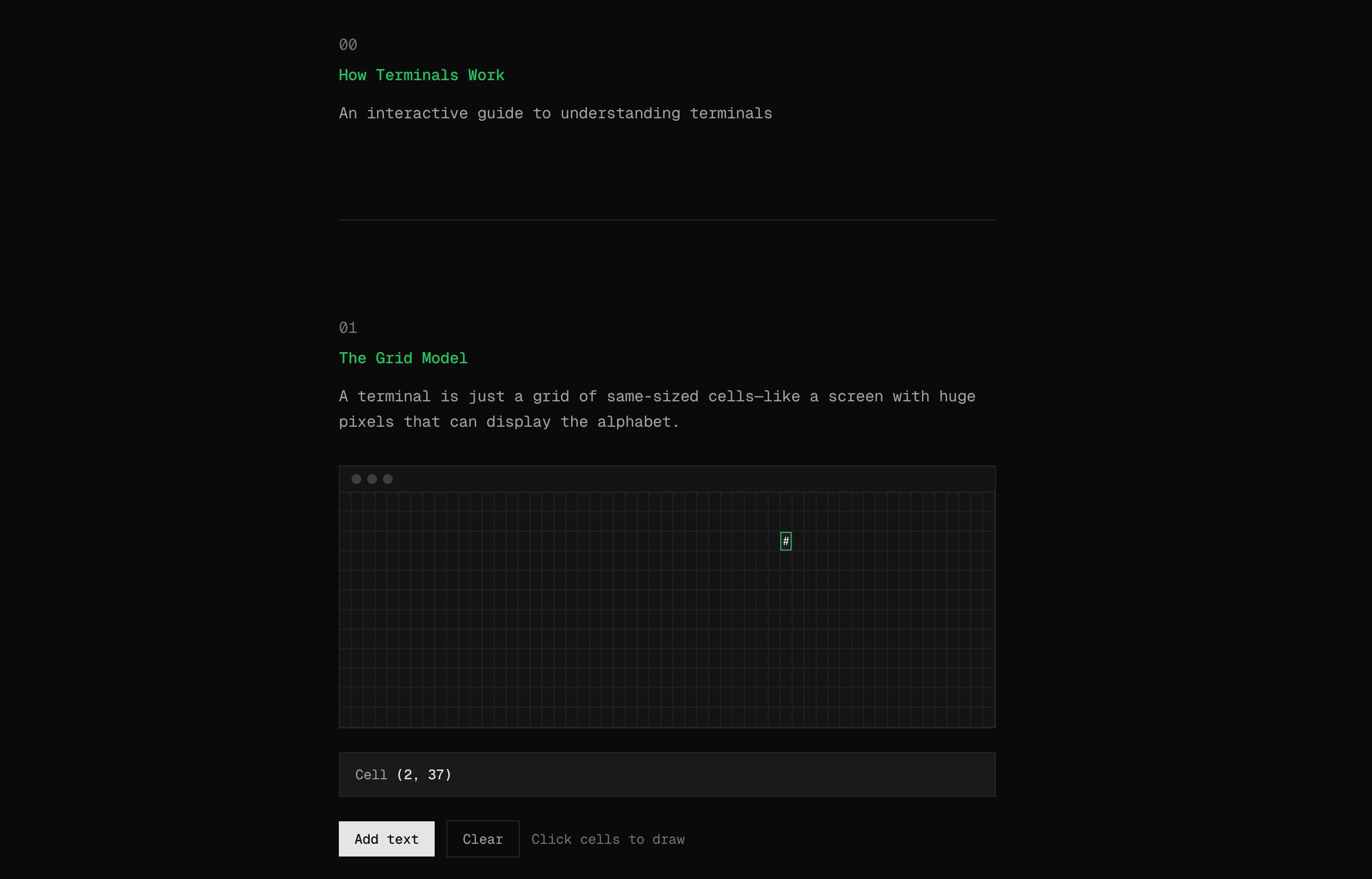Click the empty cell directly below the # cell

[786, 561]
